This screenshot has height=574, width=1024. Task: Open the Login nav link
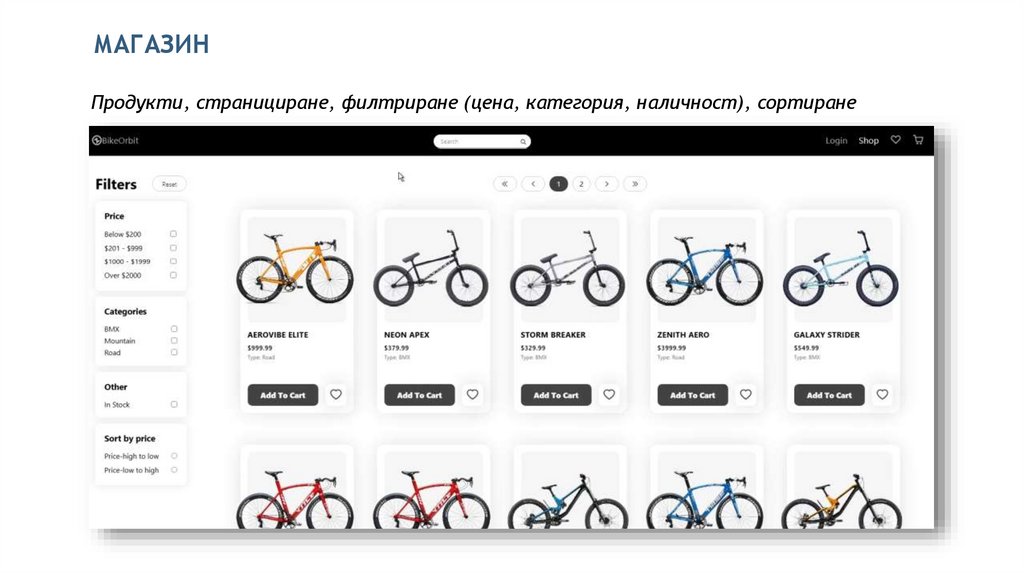[836, 140]
